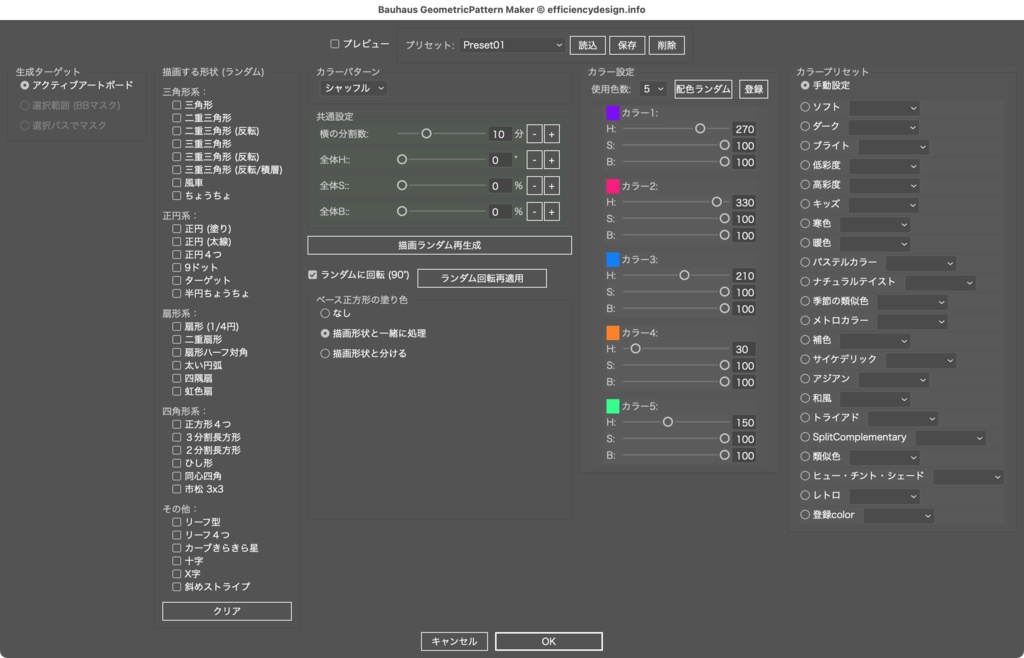This screenshot has height=658, width=1024.
Task: Select the 補色 preset radio
Action: [x=805, y=339]
